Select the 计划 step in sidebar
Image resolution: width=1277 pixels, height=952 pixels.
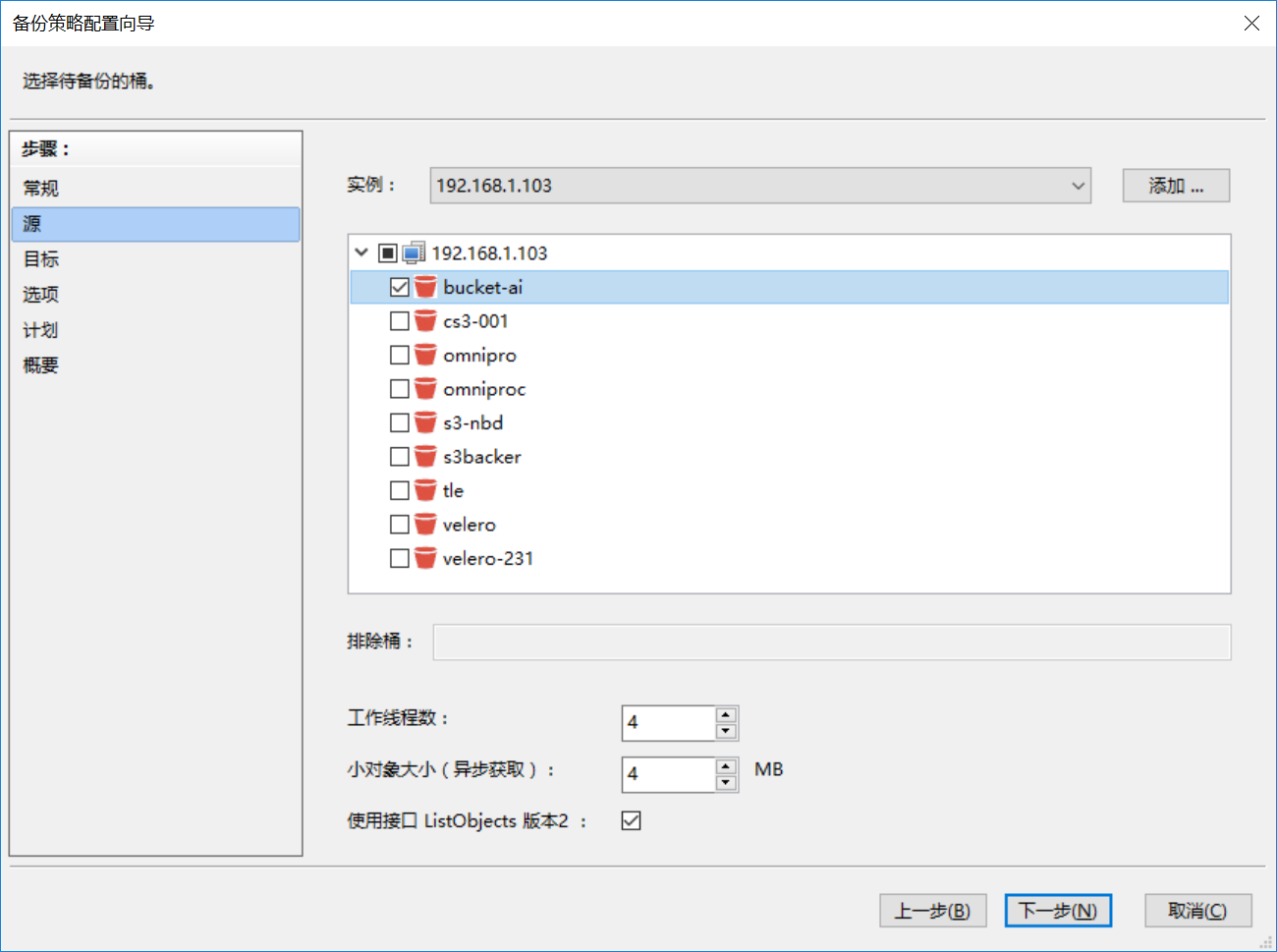click(41, 330)
